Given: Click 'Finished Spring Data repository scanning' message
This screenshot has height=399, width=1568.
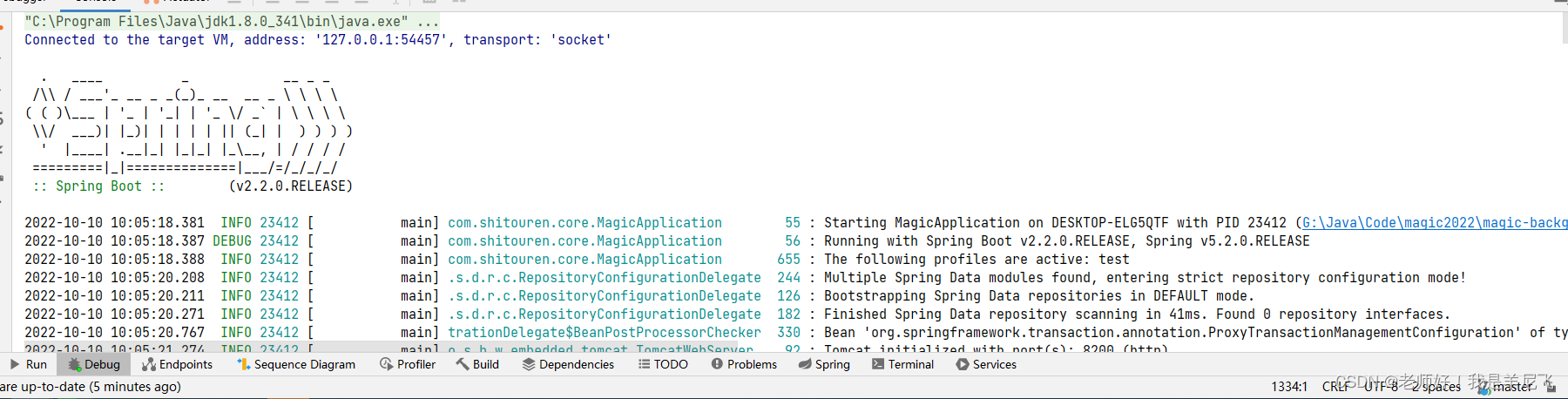Looking at the screenshot, I should 1136,314.
